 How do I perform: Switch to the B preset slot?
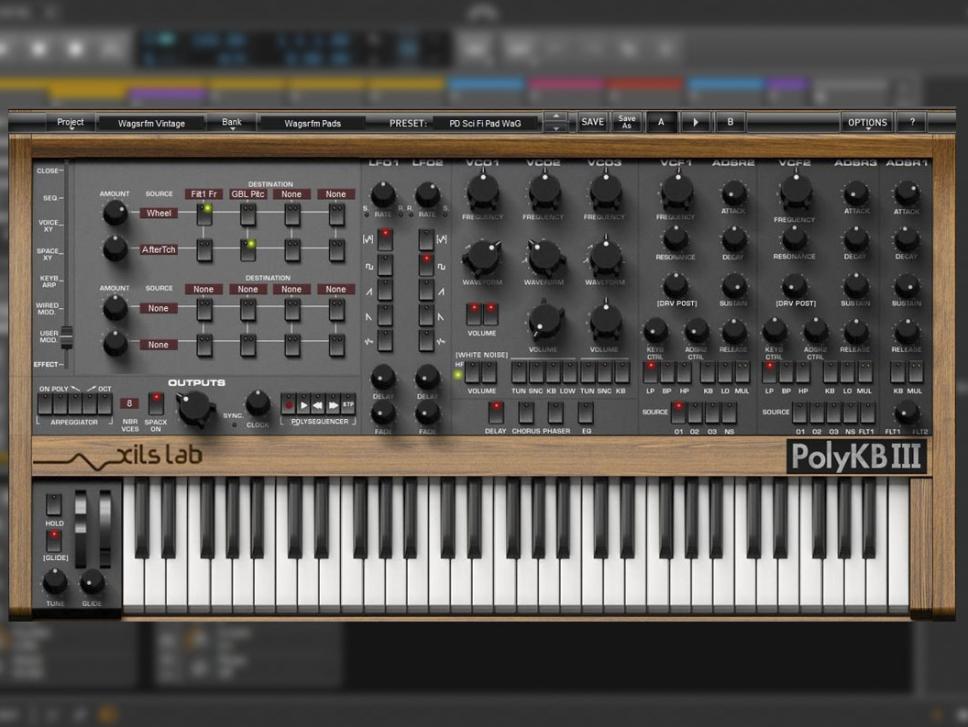click(730, 121)
